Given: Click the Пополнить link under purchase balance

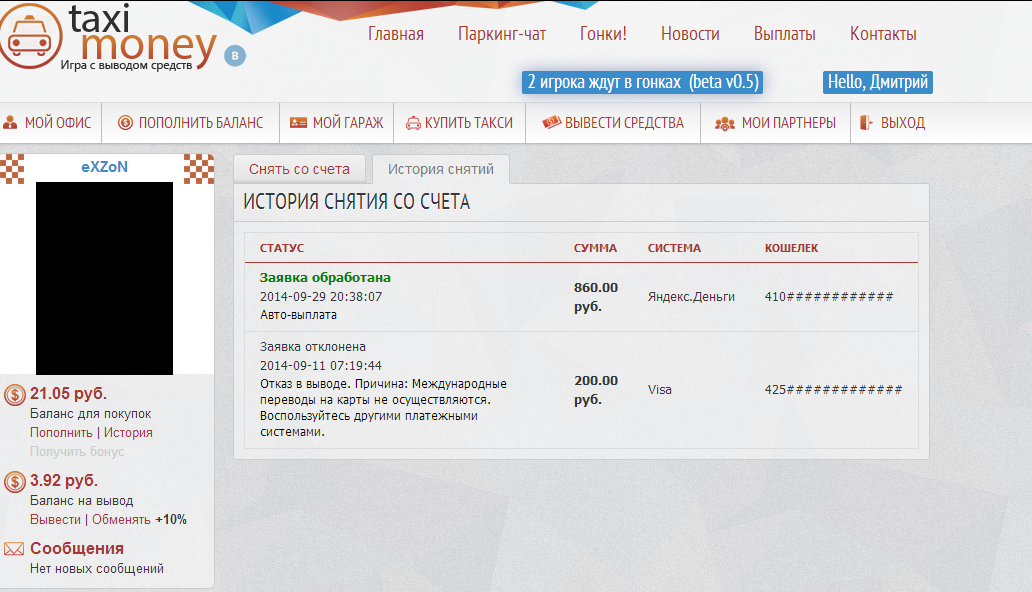Looking at the screenshot, I should click(x=61, y=433).
